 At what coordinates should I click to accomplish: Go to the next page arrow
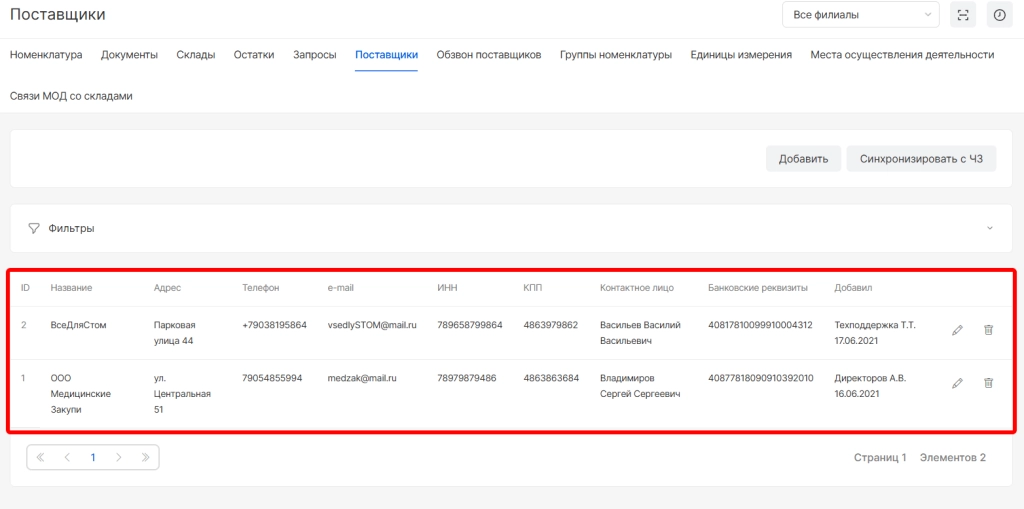pyautogui.click(x=119, y=457)
